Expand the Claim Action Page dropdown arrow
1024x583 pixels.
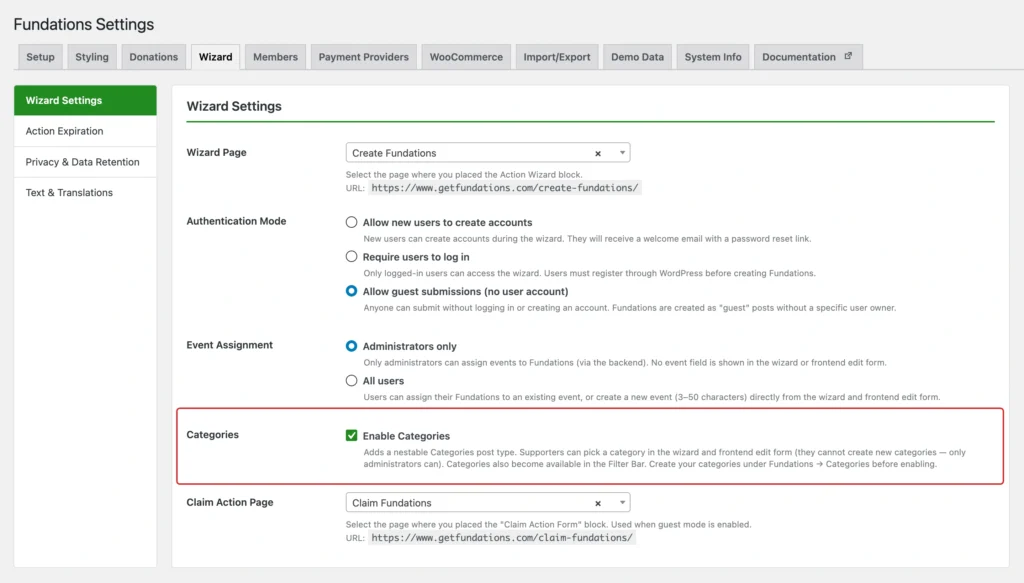pyautogui.click(x=622, y=503)
